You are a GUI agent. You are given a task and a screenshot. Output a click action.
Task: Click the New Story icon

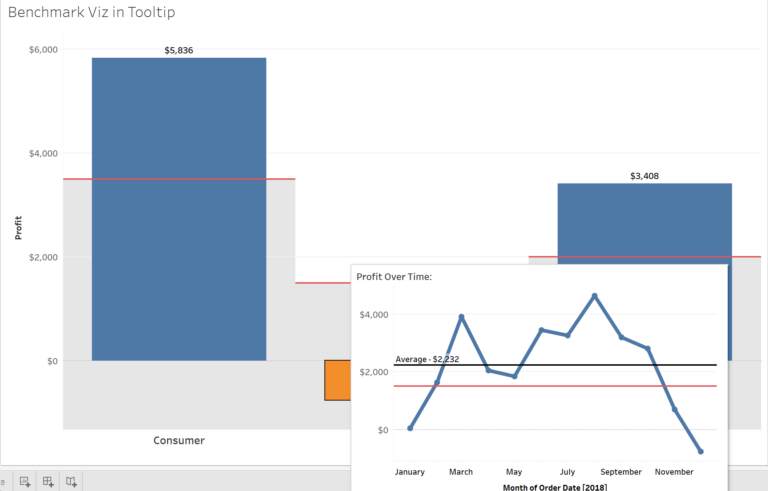click(71, 481)
